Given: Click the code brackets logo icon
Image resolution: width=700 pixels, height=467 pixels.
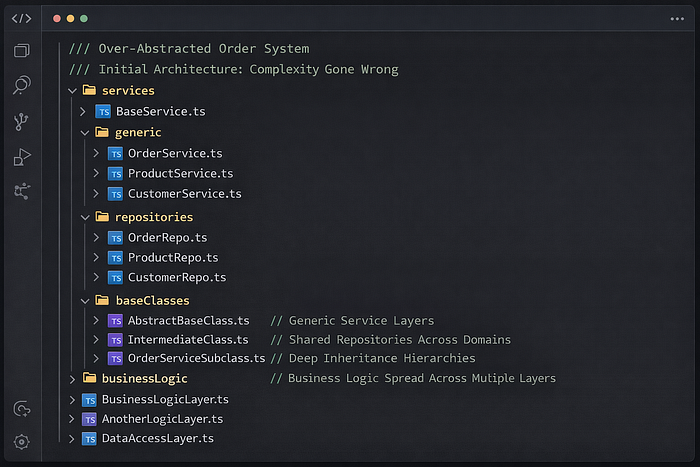Looking at the screenshot, I should click(x=21, y=18).
